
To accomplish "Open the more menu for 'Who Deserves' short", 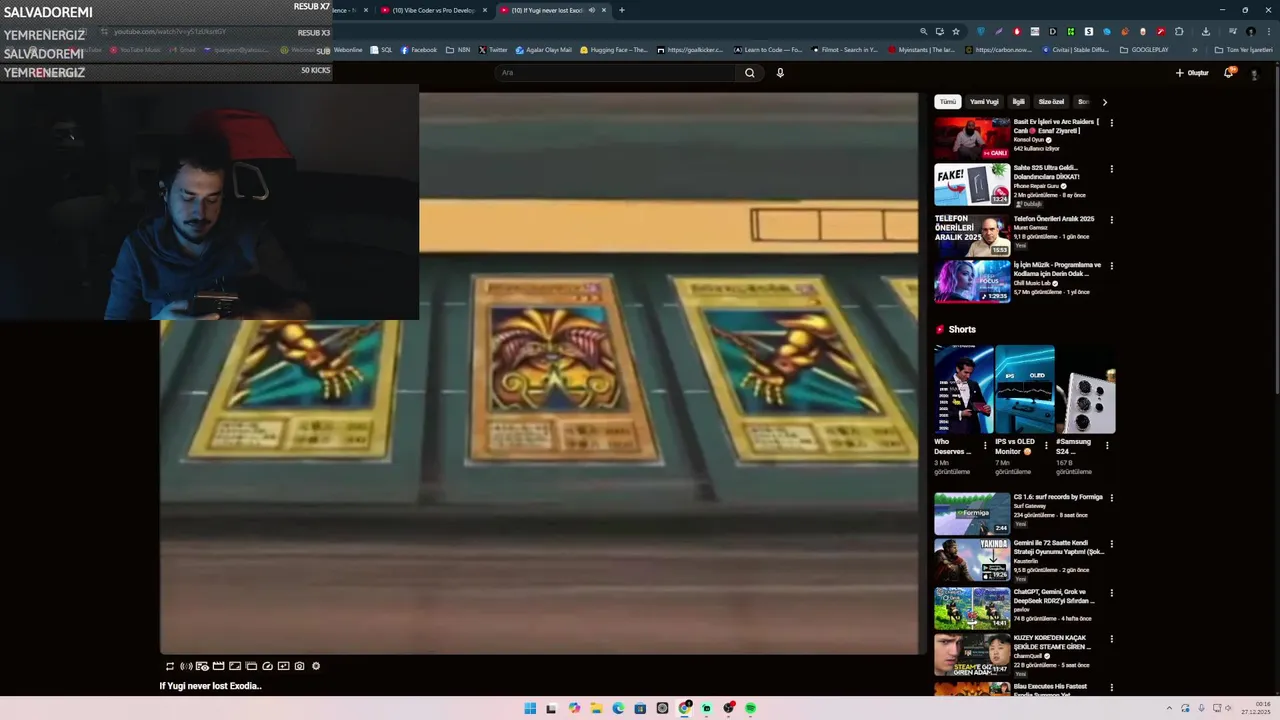I will (985, 445).
